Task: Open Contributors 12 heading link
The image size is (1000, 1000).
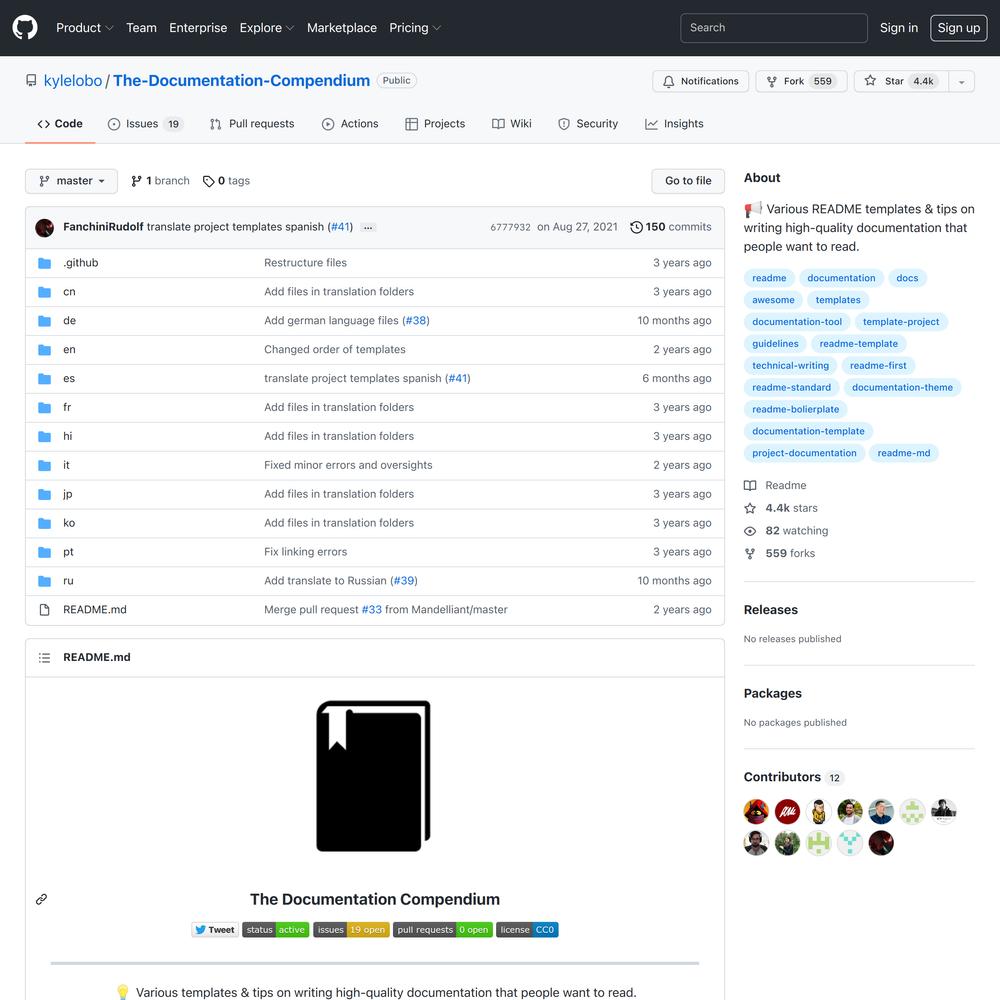Action: 793,777
